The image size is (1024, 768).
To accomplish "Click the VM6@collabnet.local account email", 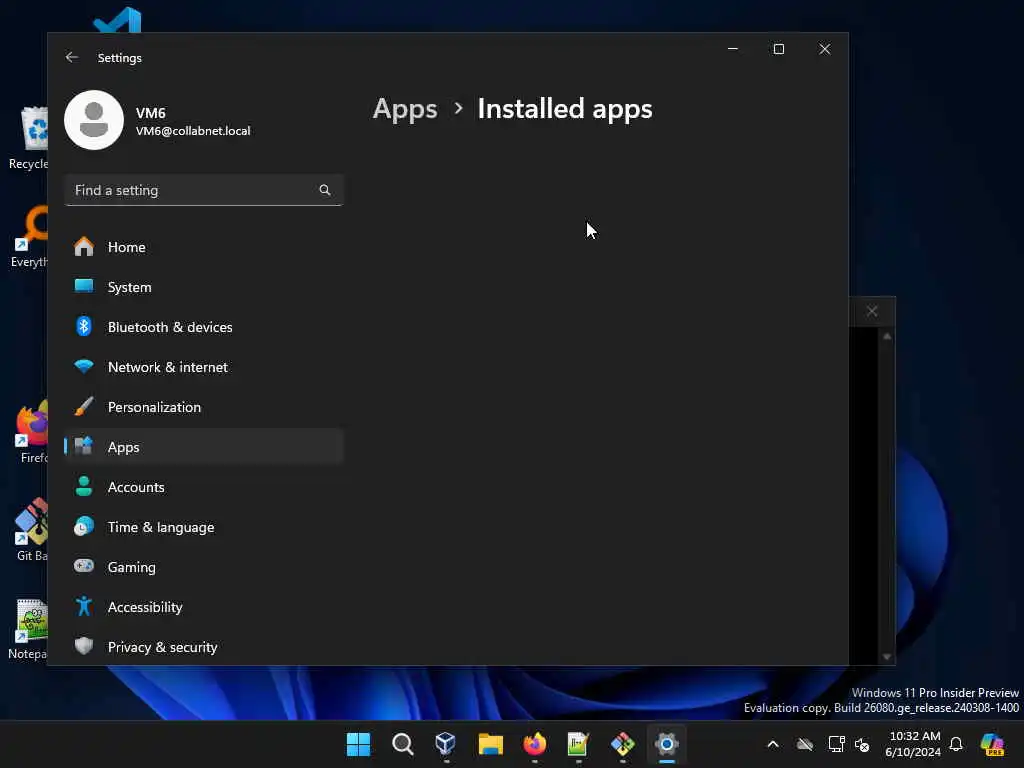I will point(193,131).
